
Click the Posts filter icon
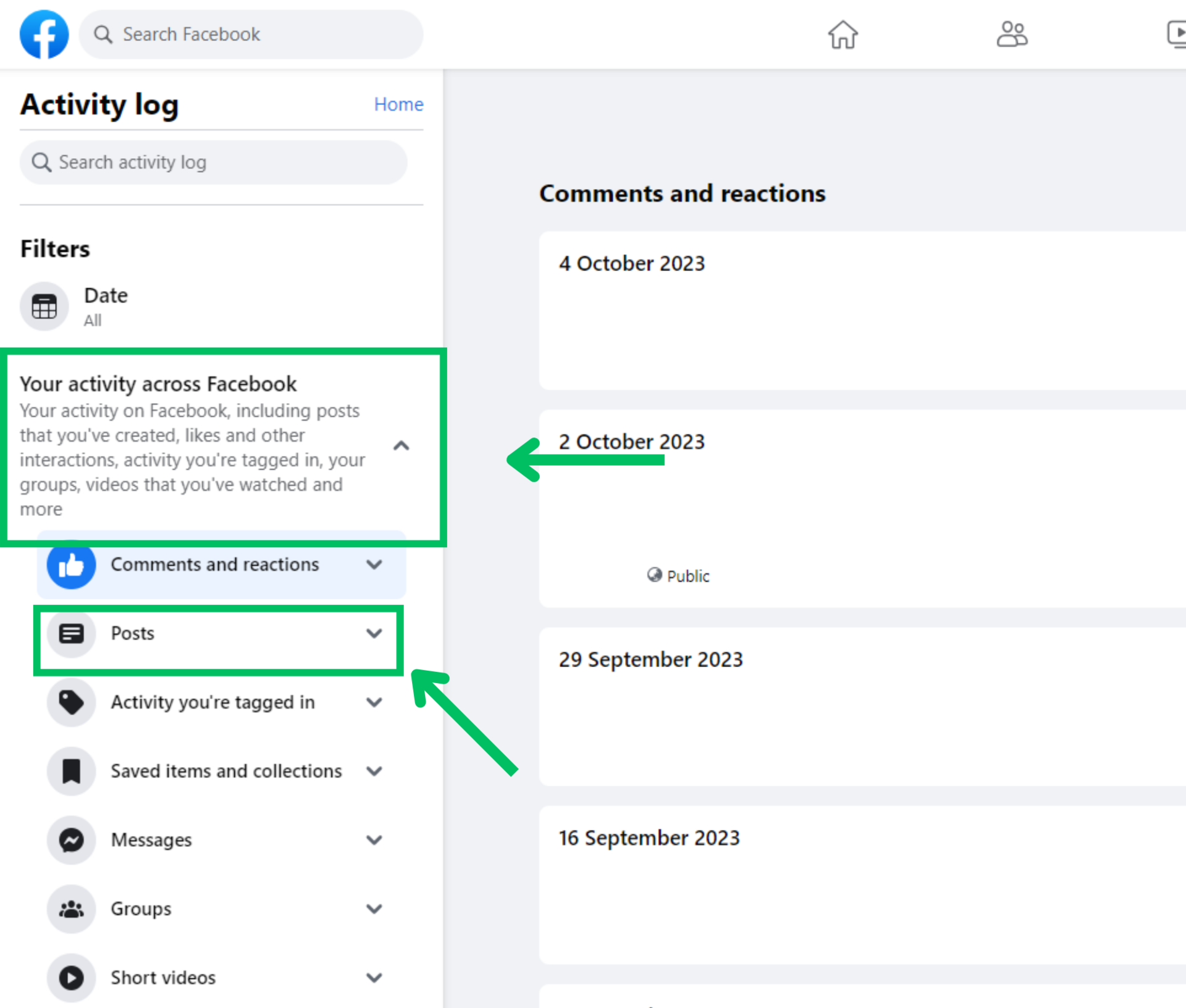pyautogui.click(x=71, y=633)
